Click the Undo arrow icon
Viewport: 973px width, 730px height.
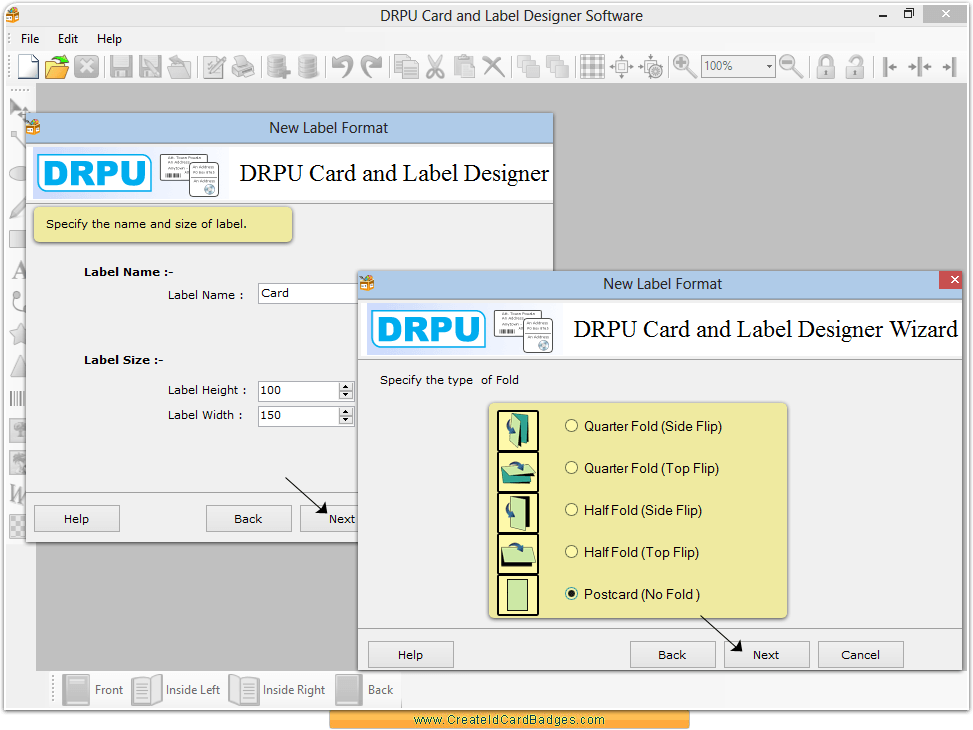coord(342,66)
